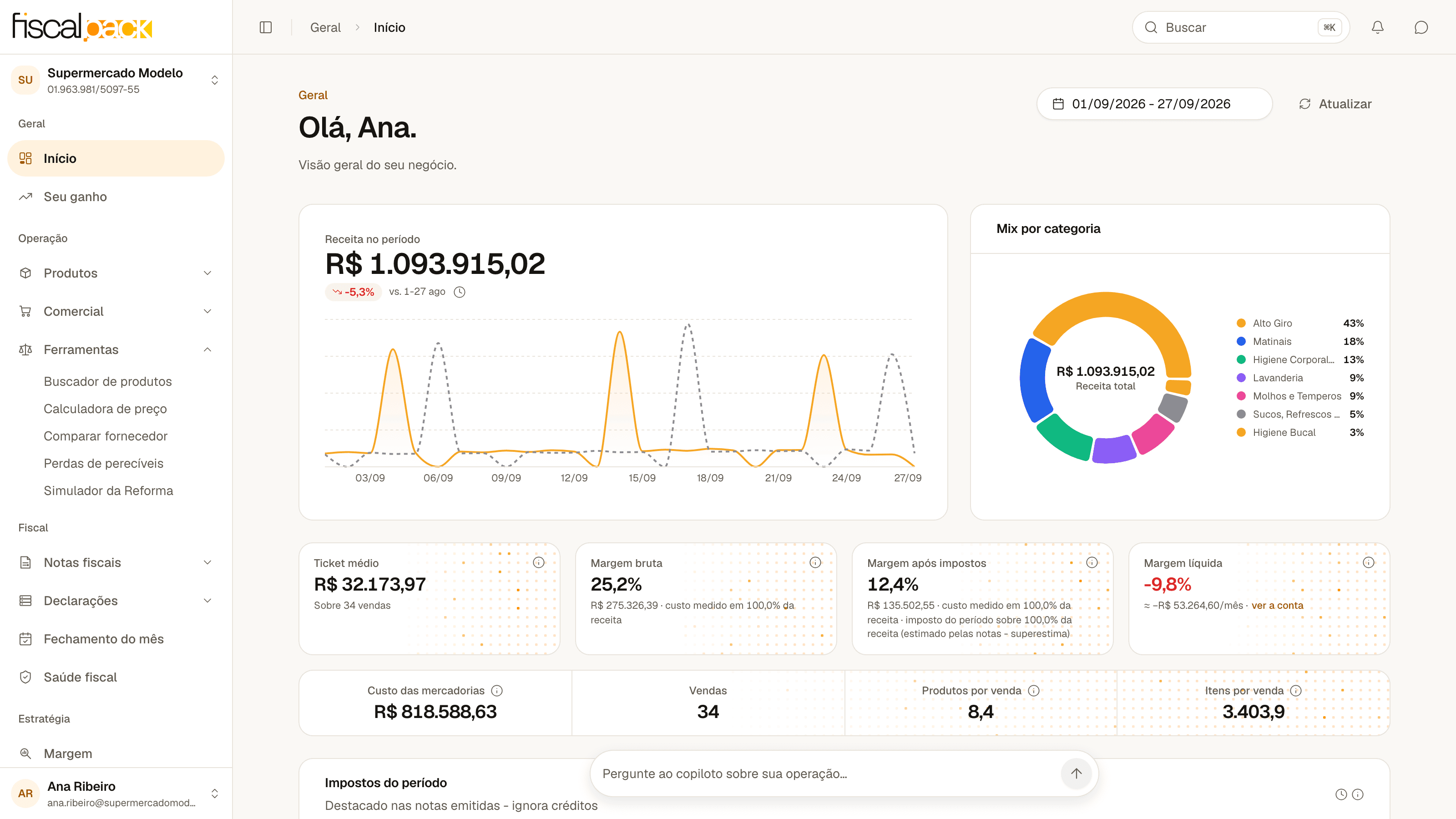Click the fiscal pack logo
Screen dimensions: 1456x819
point(82,27)
